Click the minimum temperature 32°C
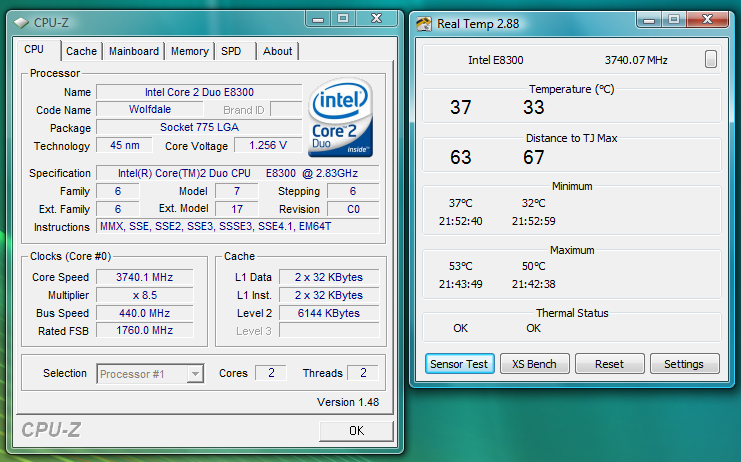741x462 pixels. 534,203
